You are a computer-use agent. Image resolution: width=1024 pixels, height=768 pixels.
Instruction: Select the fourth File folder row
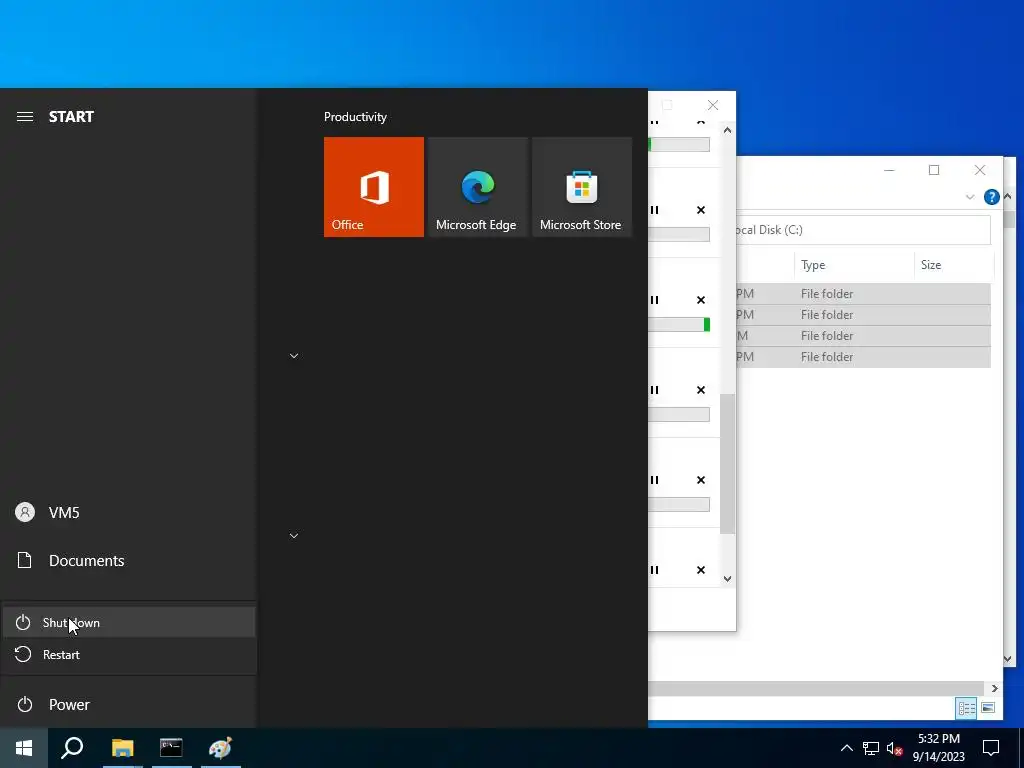[863, 357]
